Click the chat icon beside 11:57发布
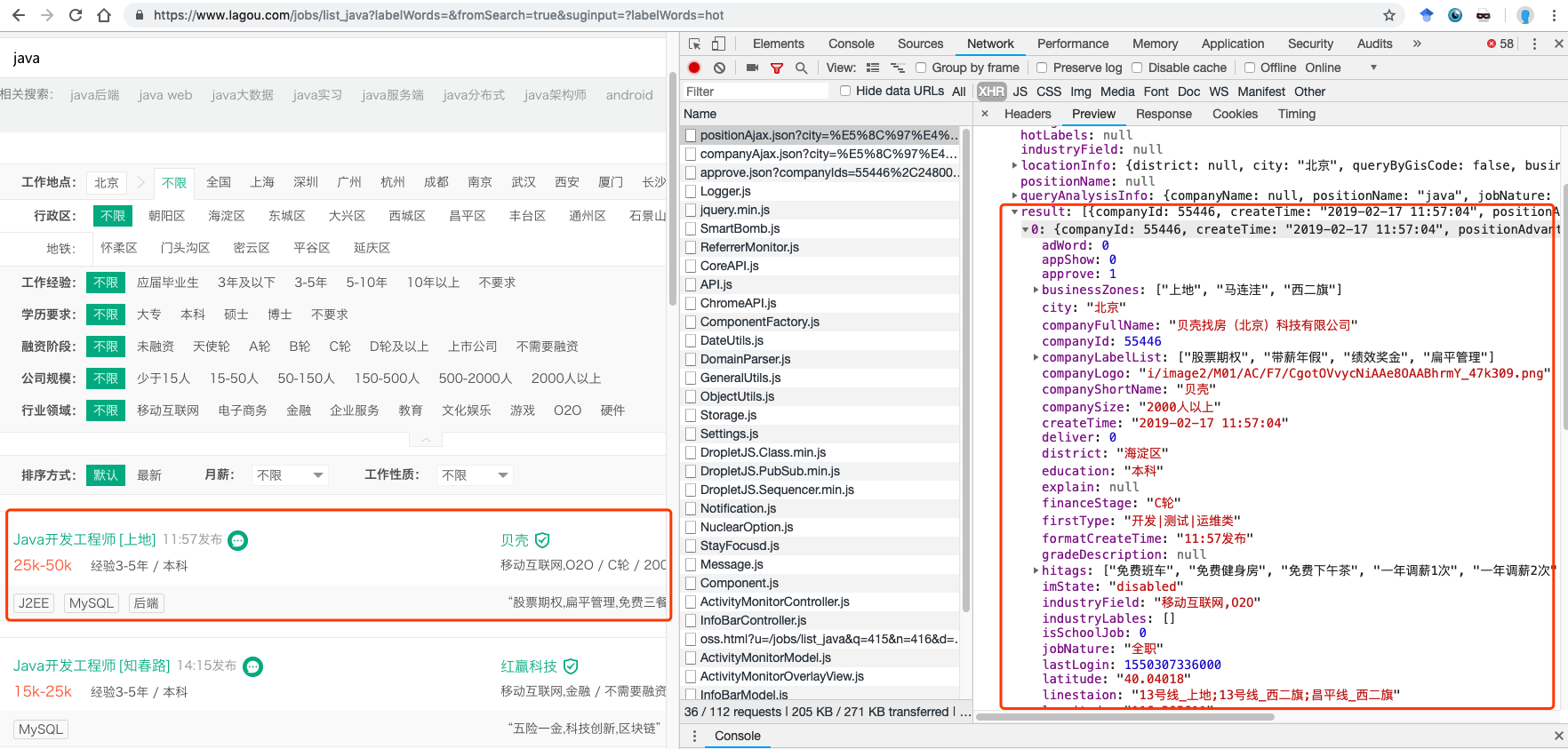Image resolution: width=1568 pixels, height=749 pixels. [x=238, y=540]
